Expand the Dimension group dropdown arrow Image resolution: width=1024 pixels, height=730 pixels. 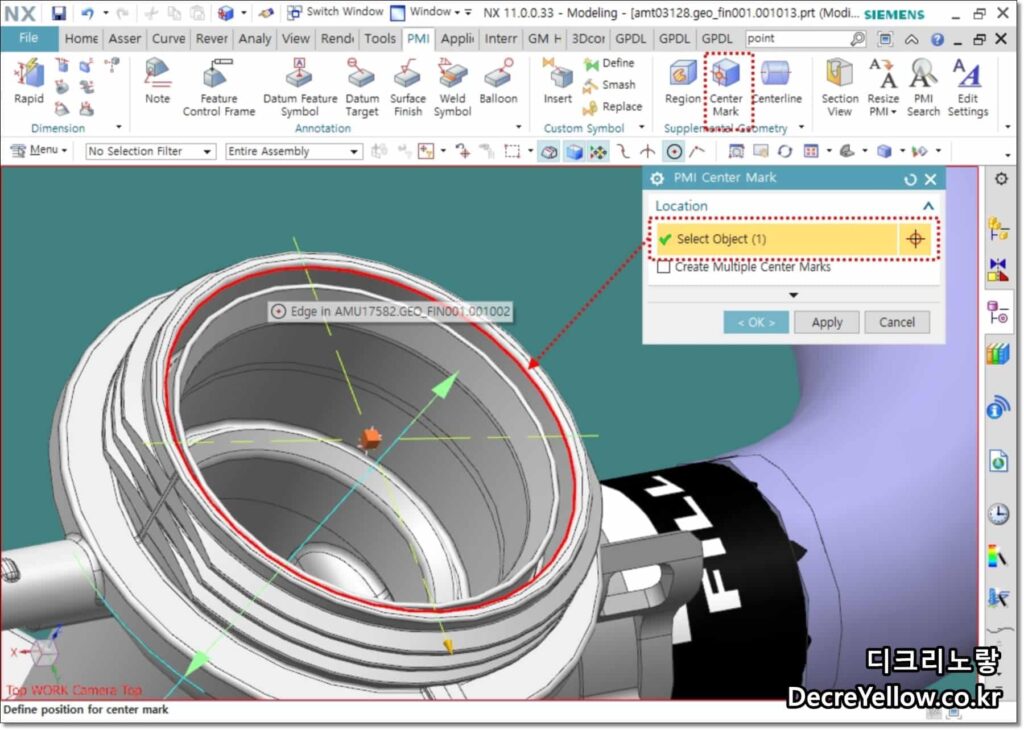point(119,127)
